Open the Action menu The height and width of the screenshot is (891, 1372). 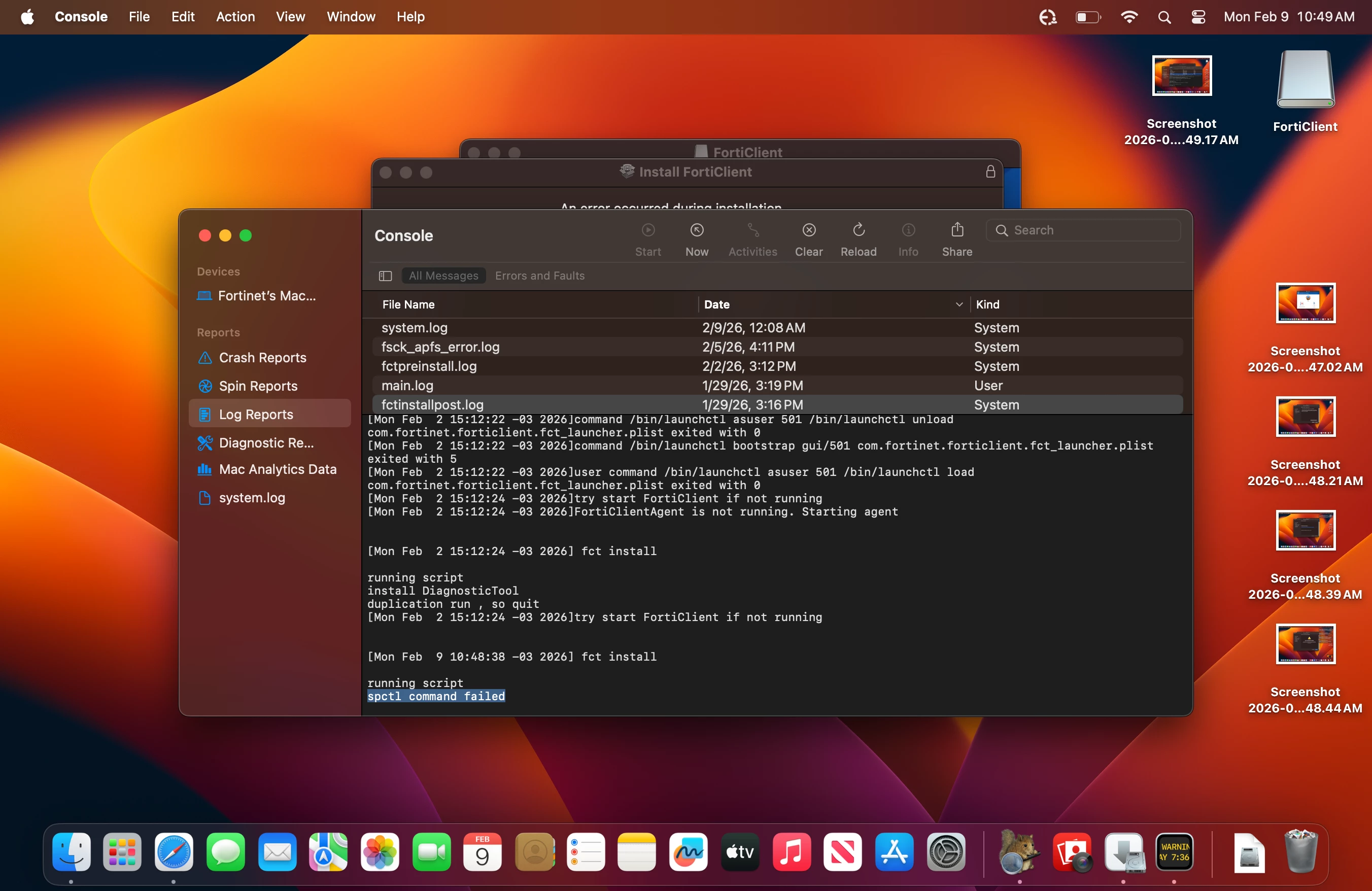click(x=235, y=17)
